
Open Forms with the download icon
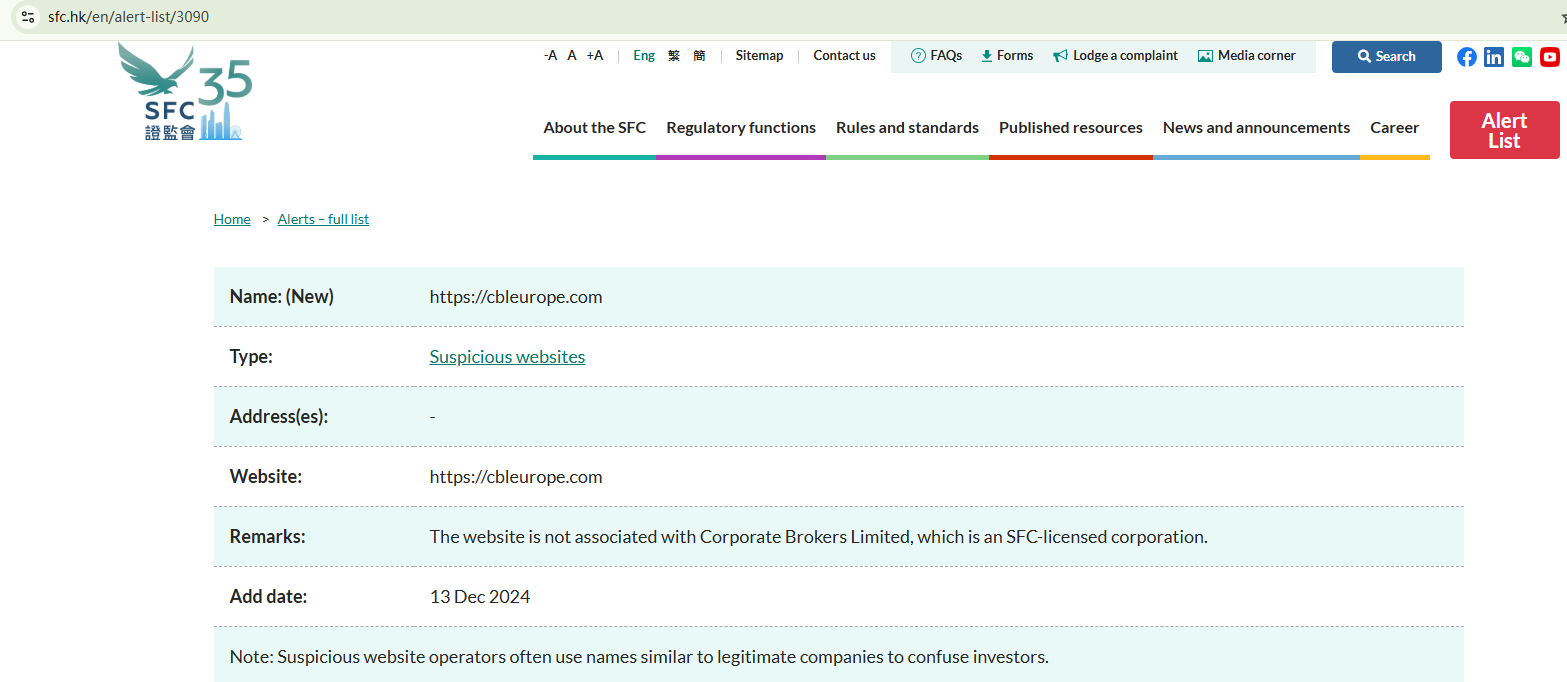(x=1007, y=56)
